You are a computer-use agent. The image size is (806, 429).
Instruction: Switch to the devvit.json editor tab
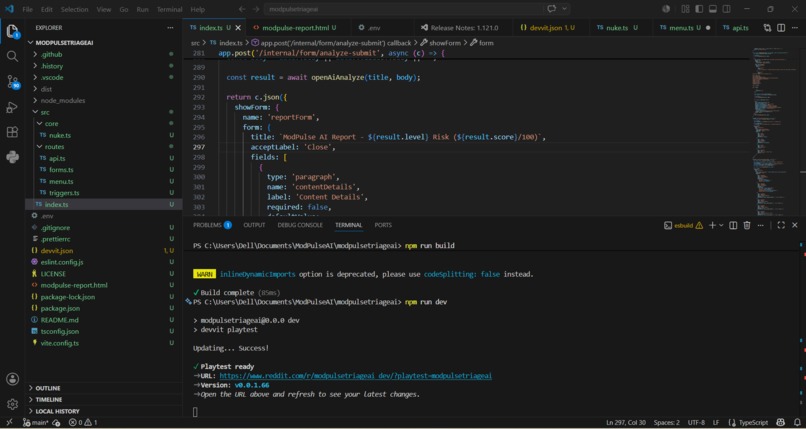[x=548, y=28]
